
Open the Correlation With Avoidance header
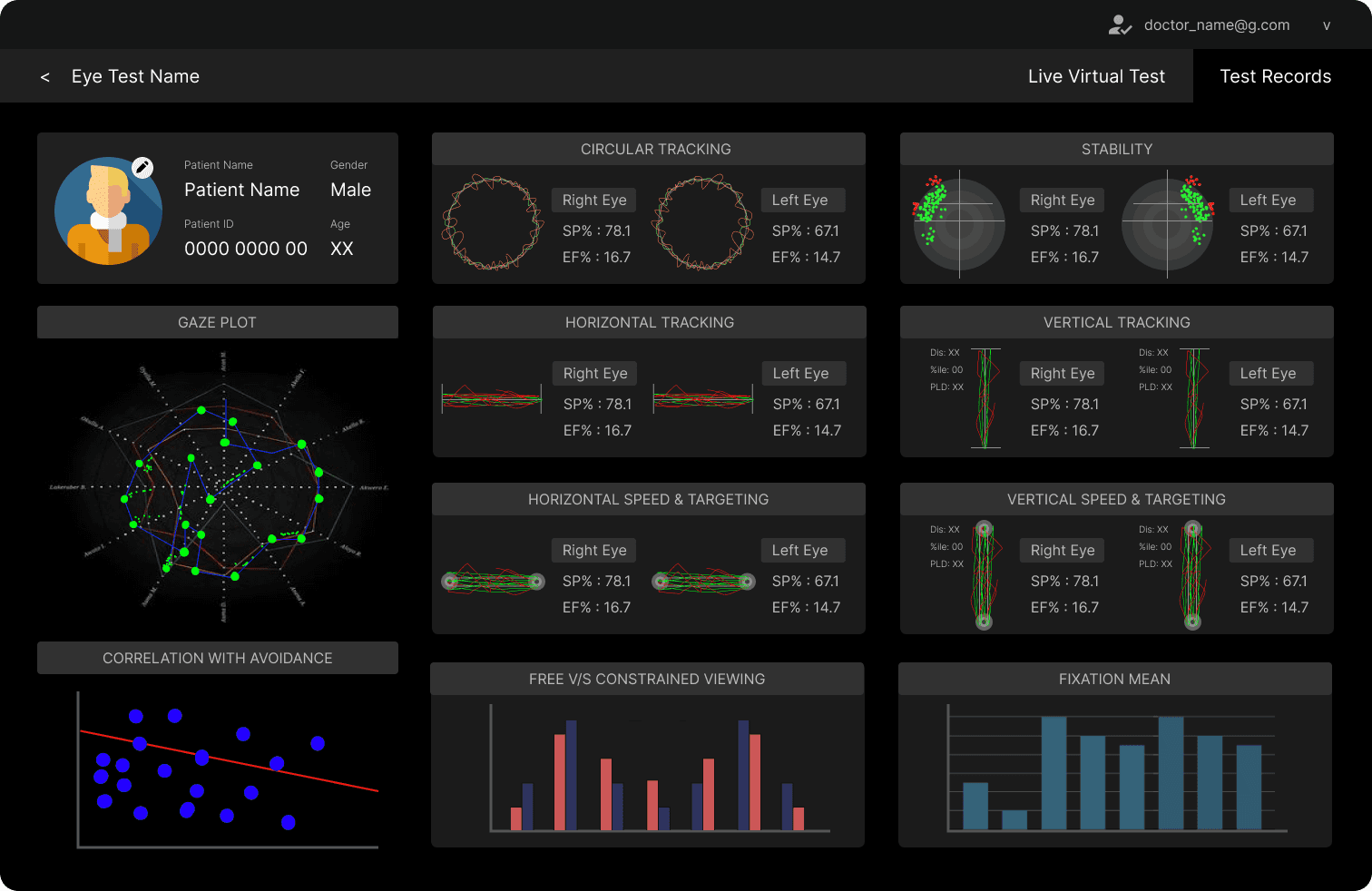click(x=218, y=658)
